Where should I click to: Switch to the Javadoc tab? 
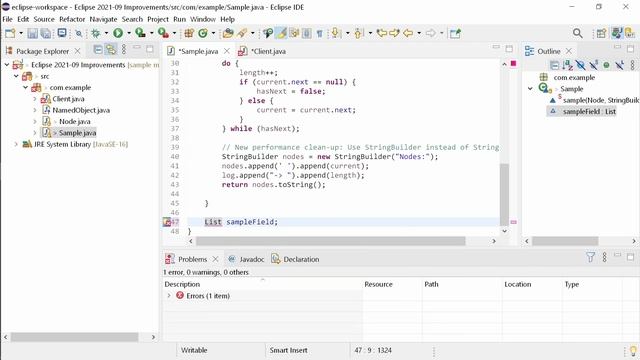tap(246, 259)
